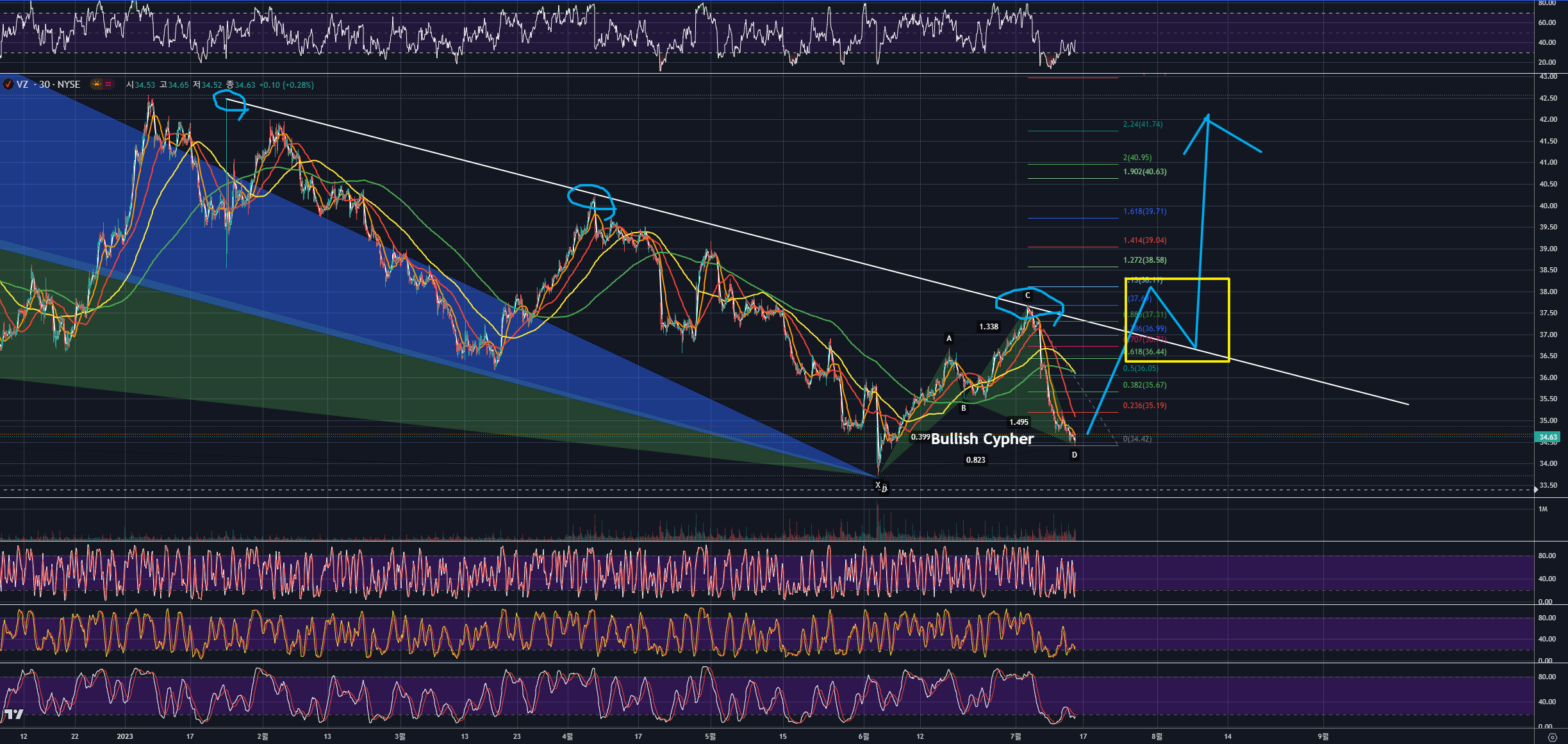Viewport: 1568px width, 744px height.
Task: Click the 2023 label on time axis
Action: point(125,736)
